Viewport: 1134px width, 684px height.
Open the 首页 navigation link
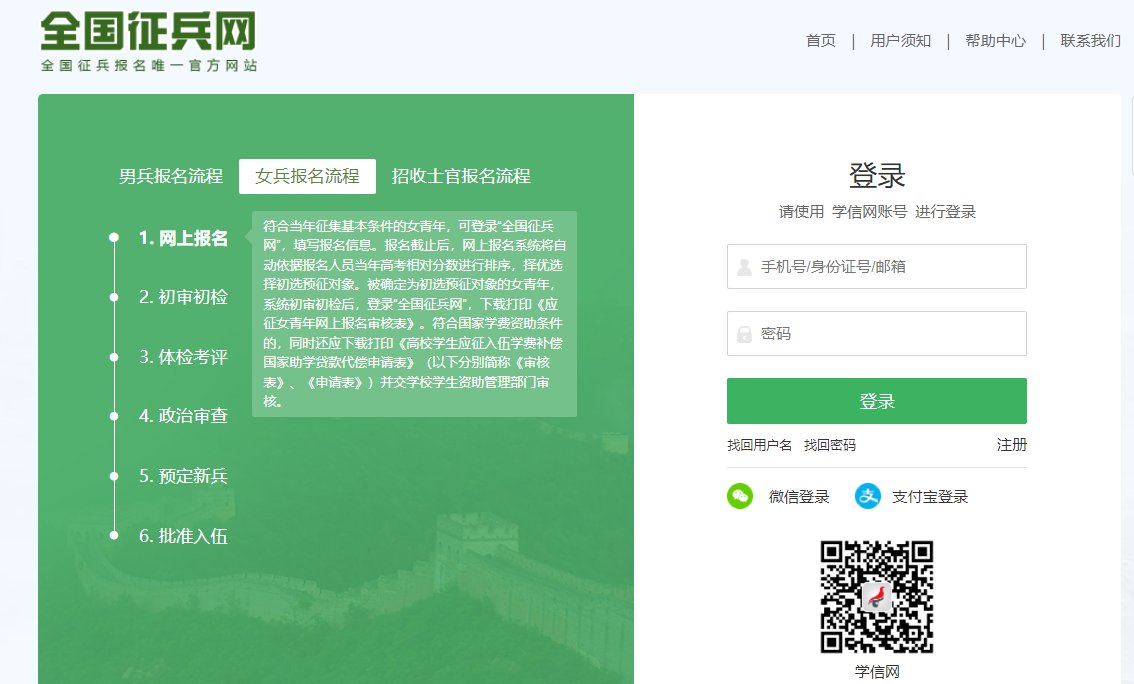(x=821, y=40)
